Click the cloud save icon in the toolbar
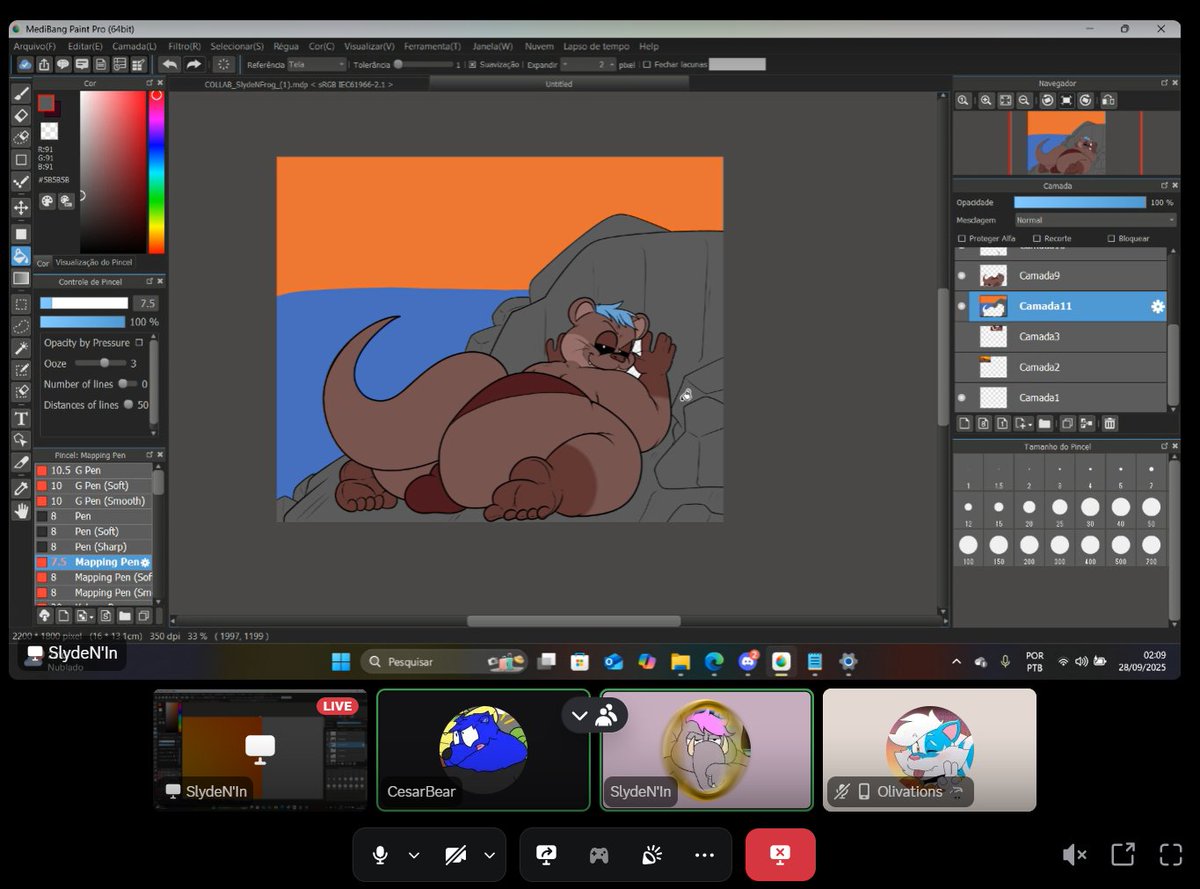 [26, 64]
